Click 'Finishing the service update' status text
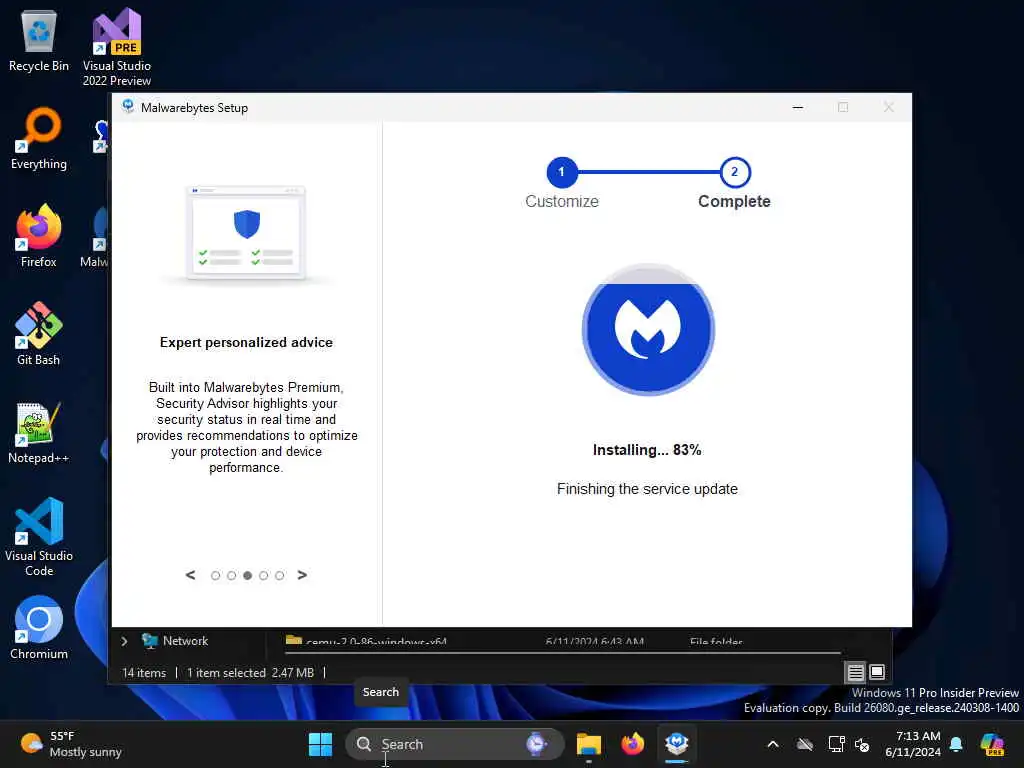 click(647, 489)
